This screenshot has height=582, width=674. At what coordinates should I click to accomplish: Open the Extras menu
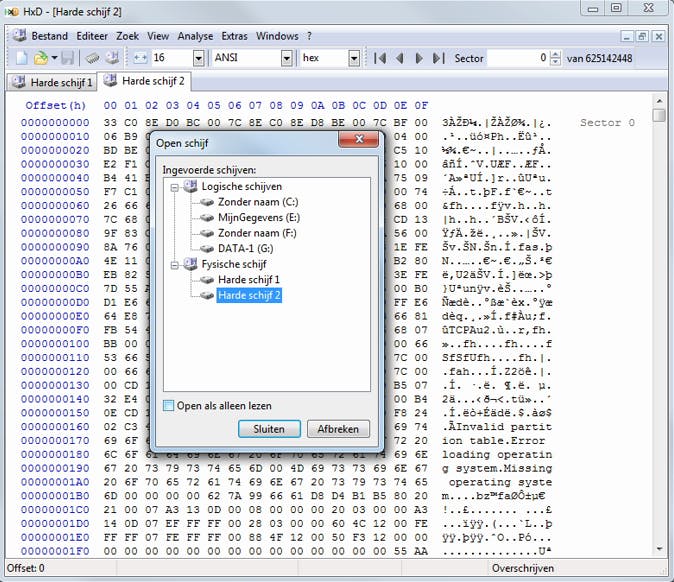click(x=234, y=36)
